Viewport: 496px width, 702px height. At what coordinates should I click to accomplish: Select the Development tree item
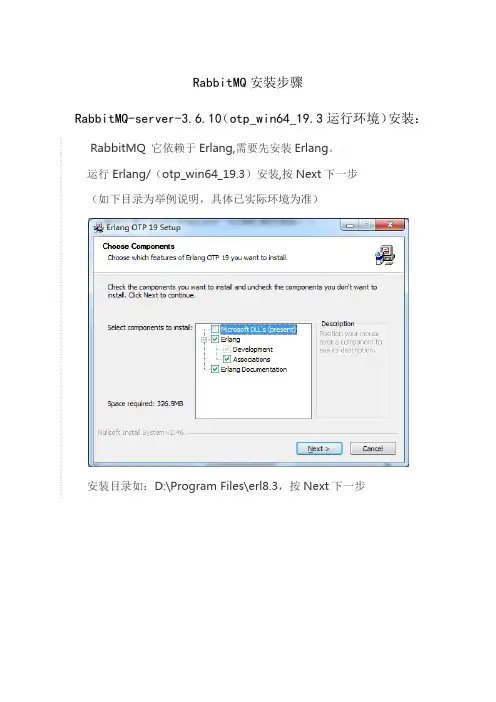tap(253, 349)
